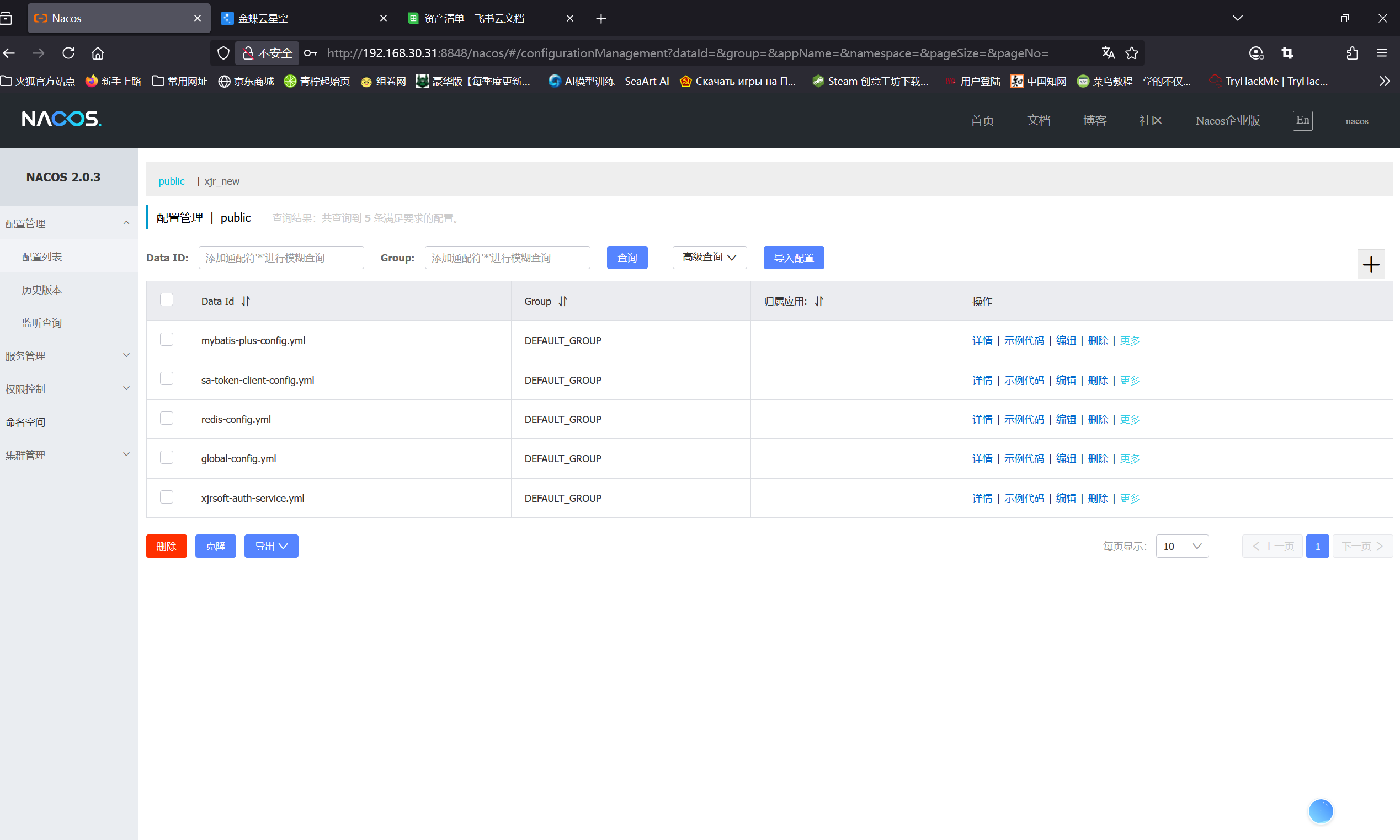This screenshot has height=840, width=1400.
Task: Open new browser tab with plus icon
Action: click(x=601, y=19)
